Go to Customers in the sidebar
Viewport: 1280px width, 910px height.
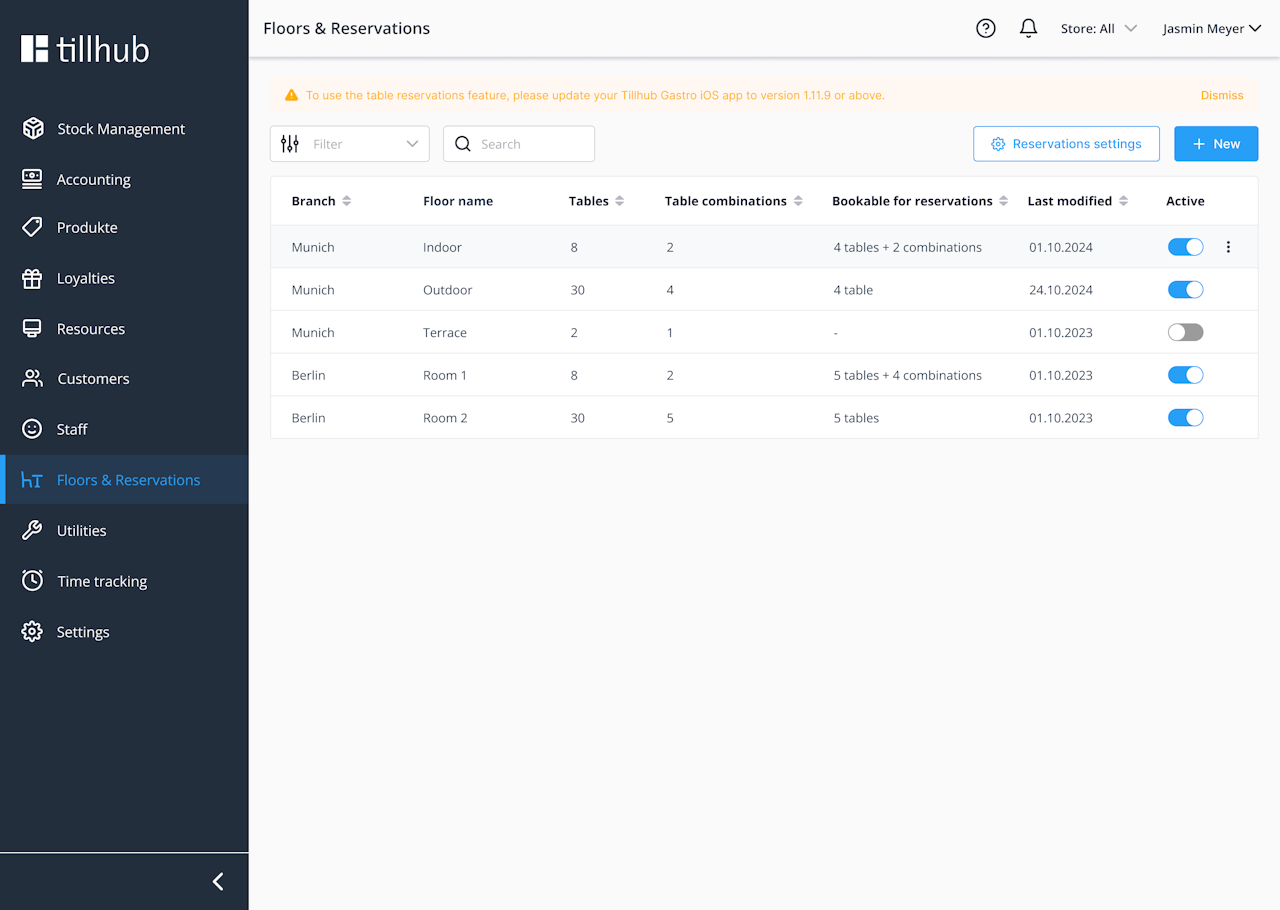coord(93,379)
